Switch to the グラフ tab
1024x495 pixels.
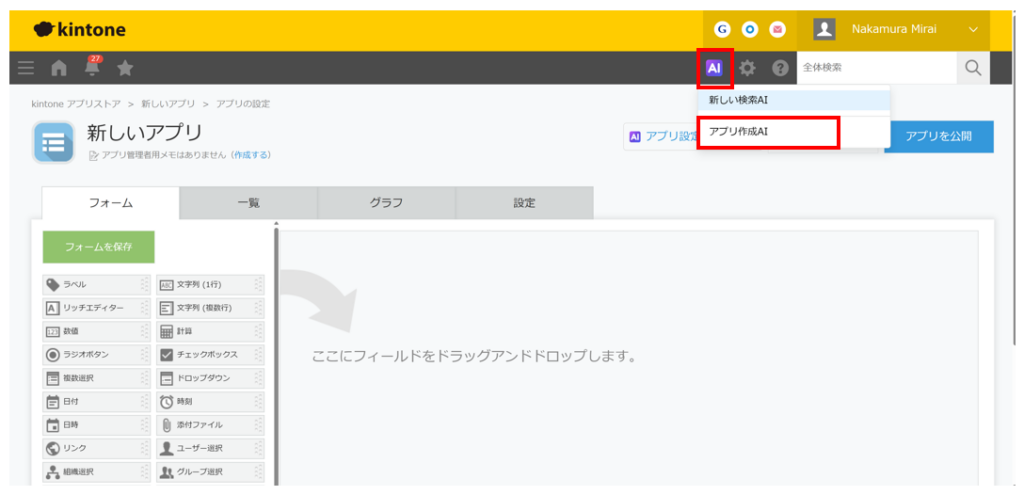[387, 203]
